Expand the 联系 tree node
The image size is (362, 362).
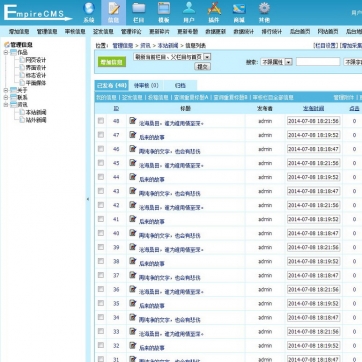point(6,97)
